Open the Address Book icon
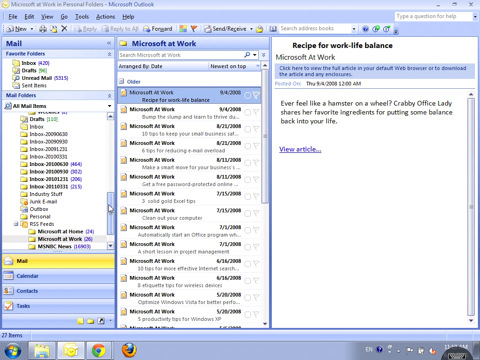 click(273, 29)
